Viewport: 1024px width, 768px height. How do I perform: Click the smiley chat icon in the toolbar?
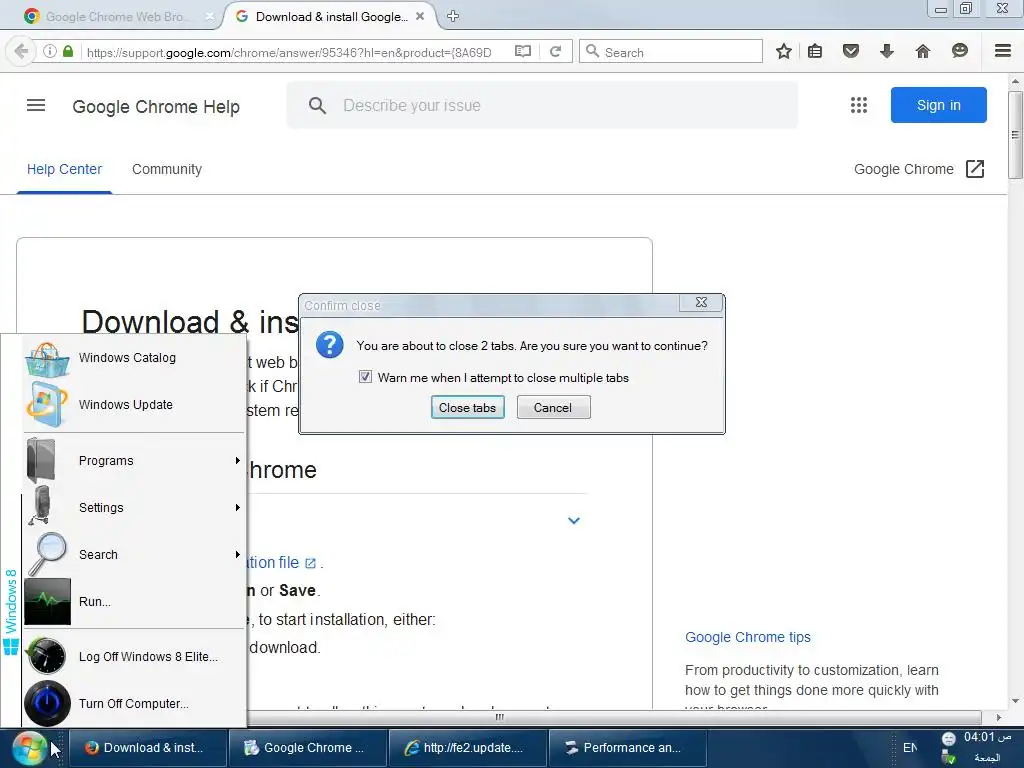(959, 50)
